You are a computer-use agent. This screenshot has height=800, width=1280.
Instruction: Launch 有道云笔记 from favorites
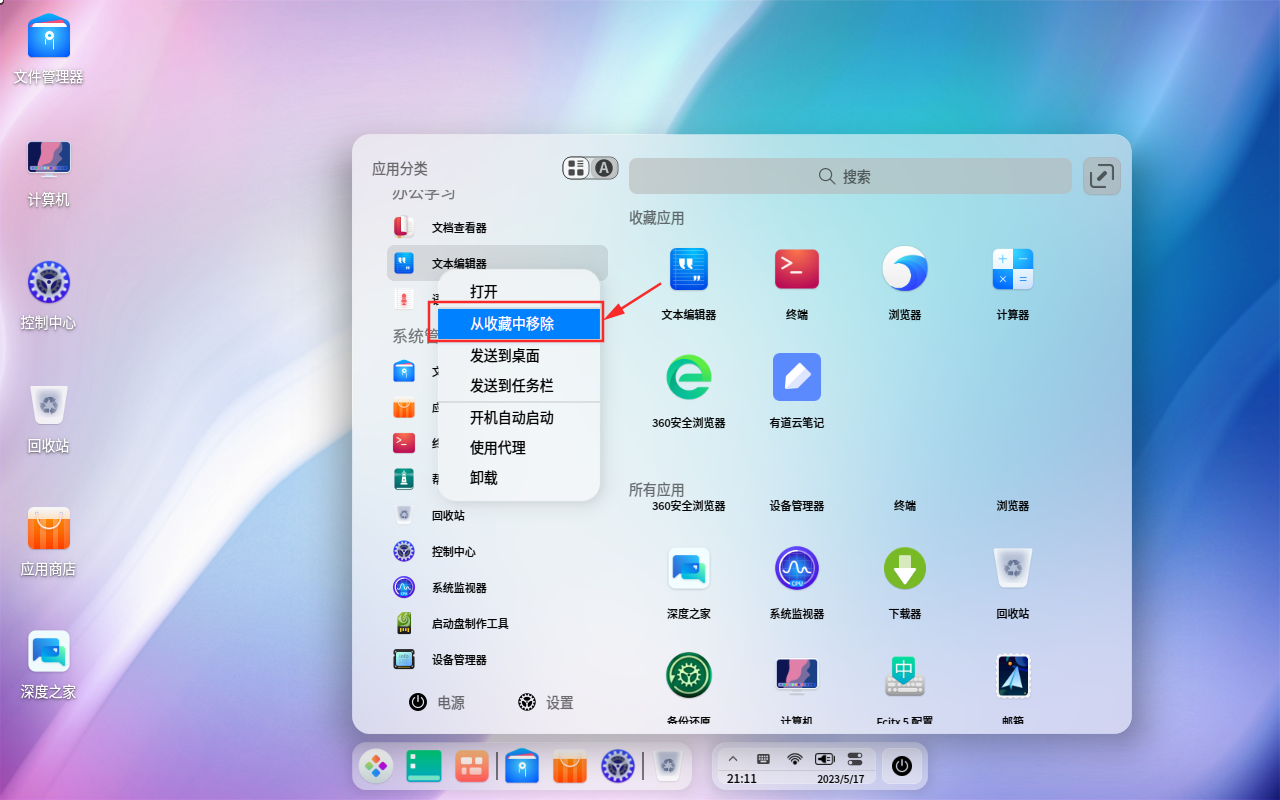(x=796, y=377)
